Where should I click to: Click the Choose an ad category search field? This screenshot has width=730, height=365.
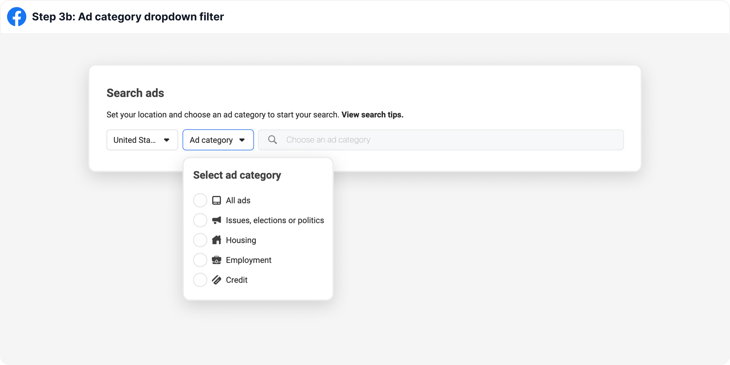[x=441, y=140]
